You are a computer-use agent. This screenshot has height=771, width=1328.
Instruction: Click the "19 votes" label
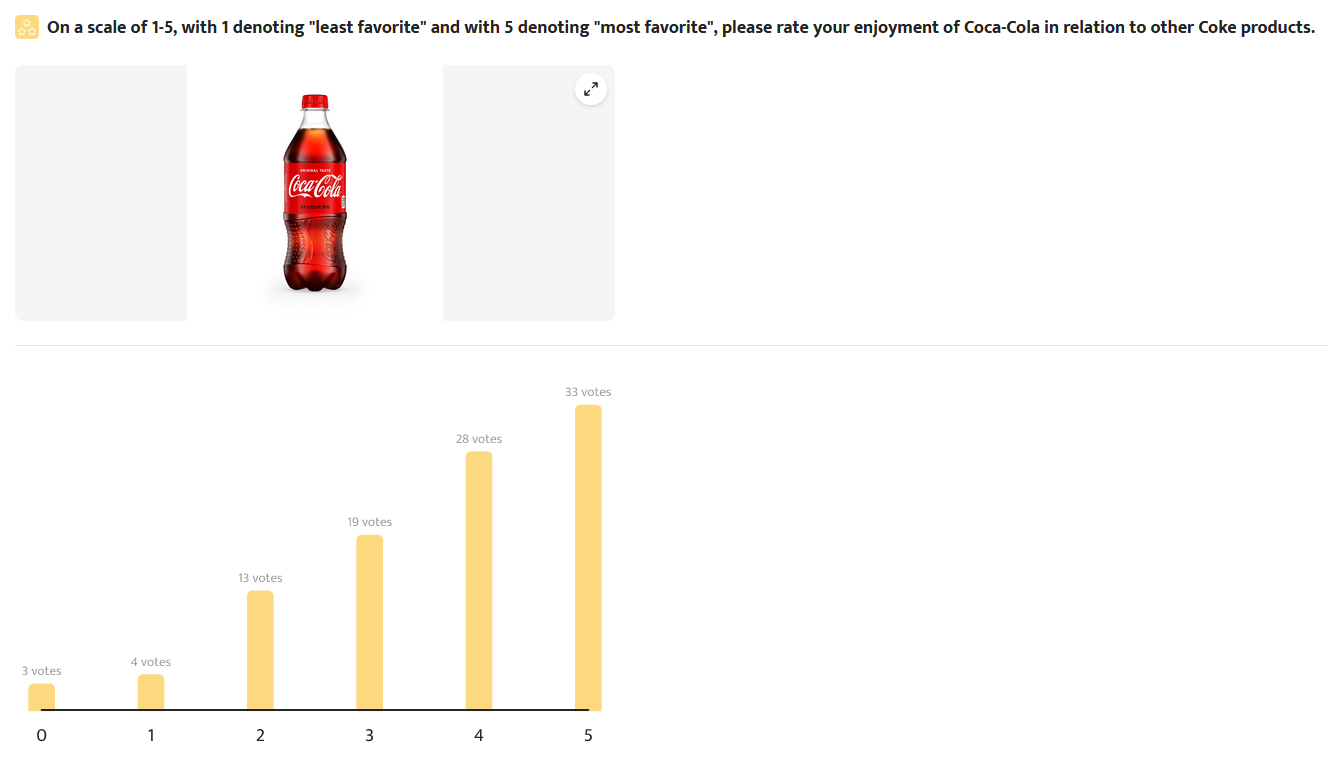[370, 522]
